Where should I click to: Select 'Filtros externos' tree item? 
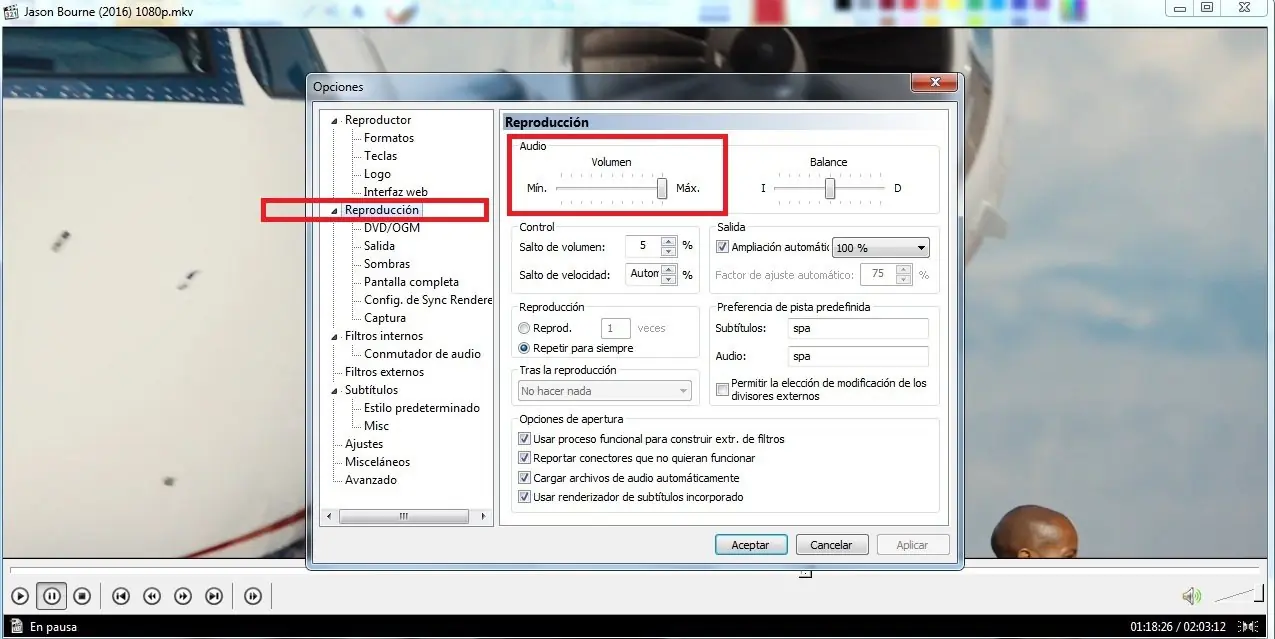point(384,372)
